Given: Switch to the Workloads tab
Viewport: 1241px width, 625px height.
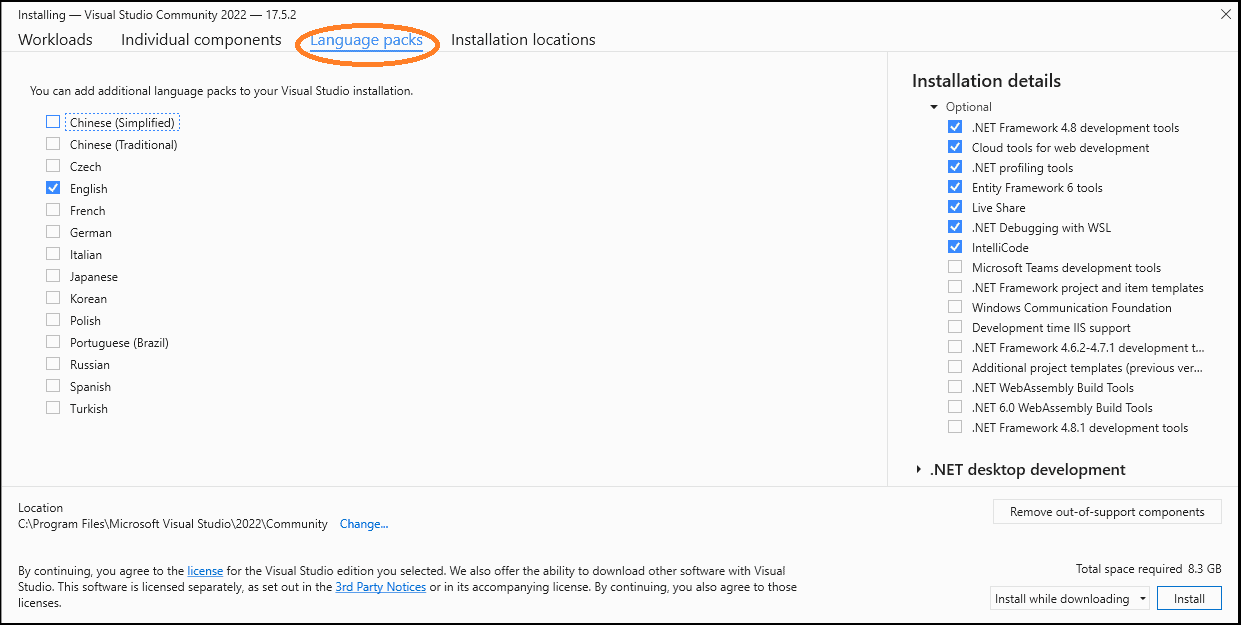Looking at the screenshot, I should point(55,39).
